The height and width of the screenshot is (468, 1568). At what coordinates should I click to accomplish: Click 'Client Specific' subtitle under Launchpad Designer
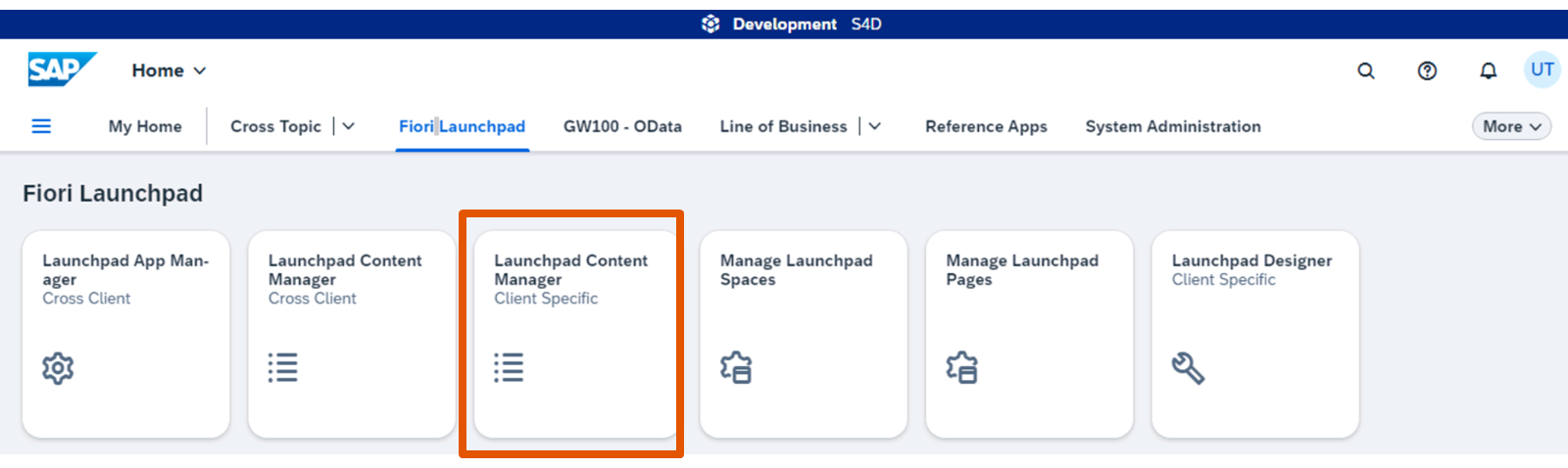click(1223, 279)
